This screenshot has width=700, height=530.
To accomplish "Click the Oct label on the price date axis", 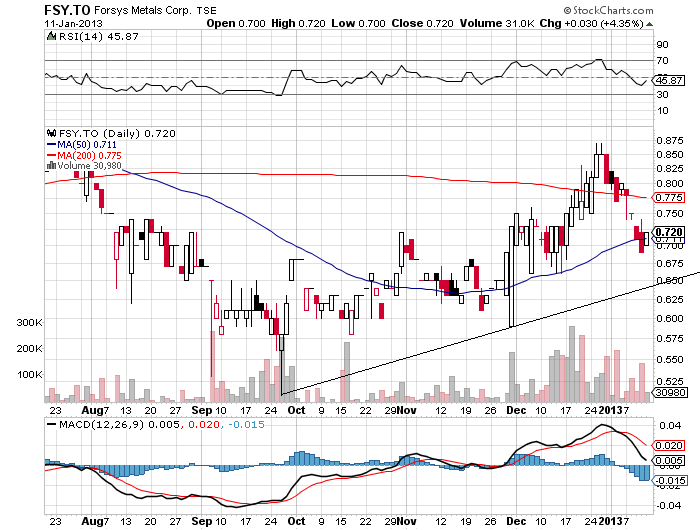I will 296,410.
